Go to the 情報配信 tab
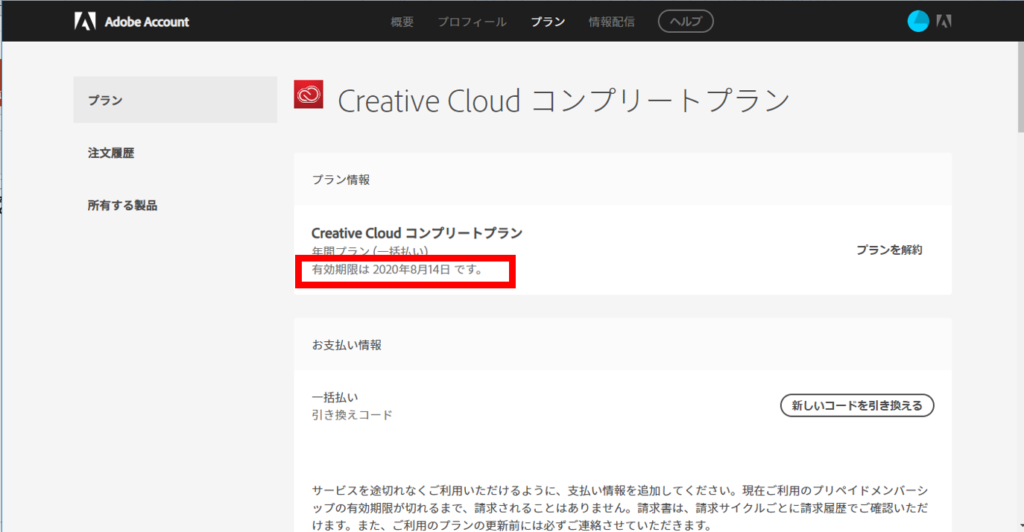The width and height of the screenshot is (1024, 532). coord(611,22)
